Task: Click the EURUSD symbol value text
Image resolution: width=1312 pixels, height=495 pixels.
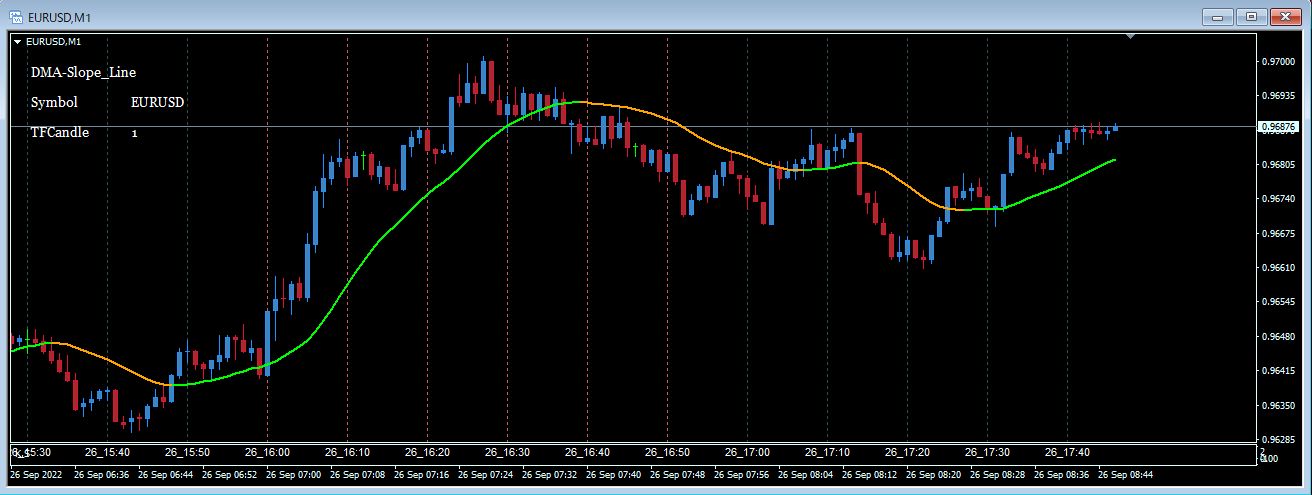Action: point(158,102)
